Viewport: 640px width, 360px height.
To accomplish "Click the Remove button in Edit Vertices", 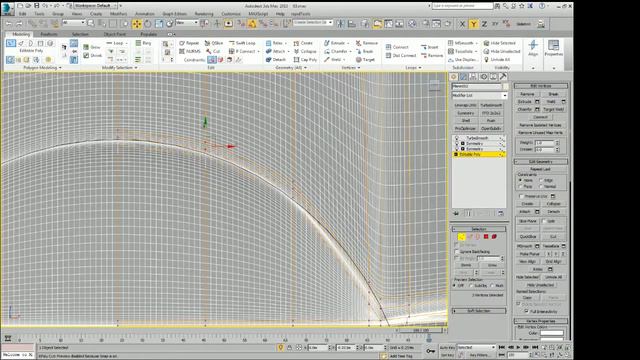I will 527,94.
